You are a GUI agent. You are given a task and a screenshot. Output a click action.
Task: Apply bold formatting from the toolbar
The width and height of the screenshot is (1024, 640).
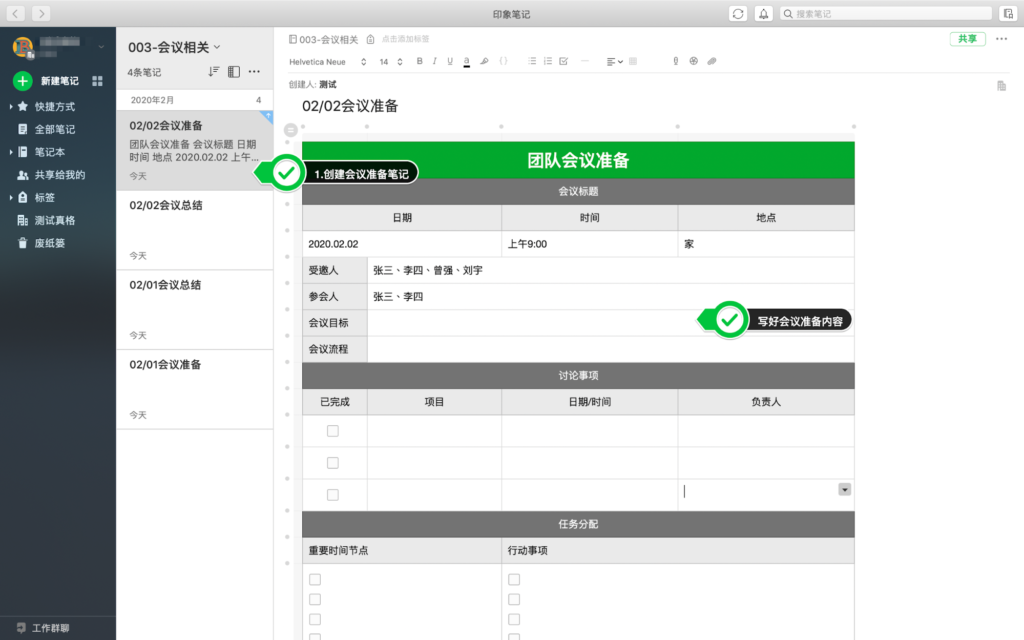420,61
